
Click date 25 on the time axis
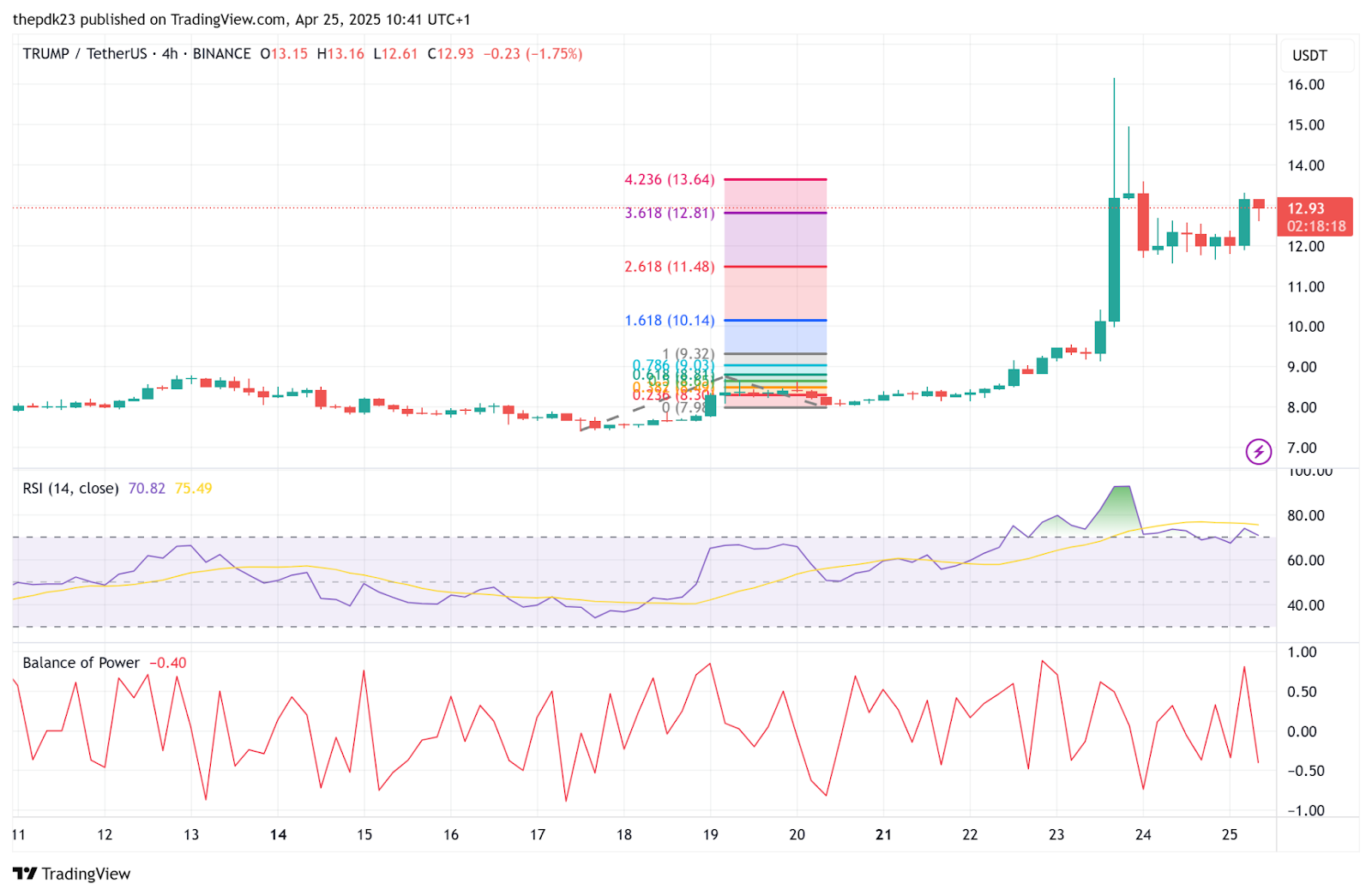point(1230,834)
